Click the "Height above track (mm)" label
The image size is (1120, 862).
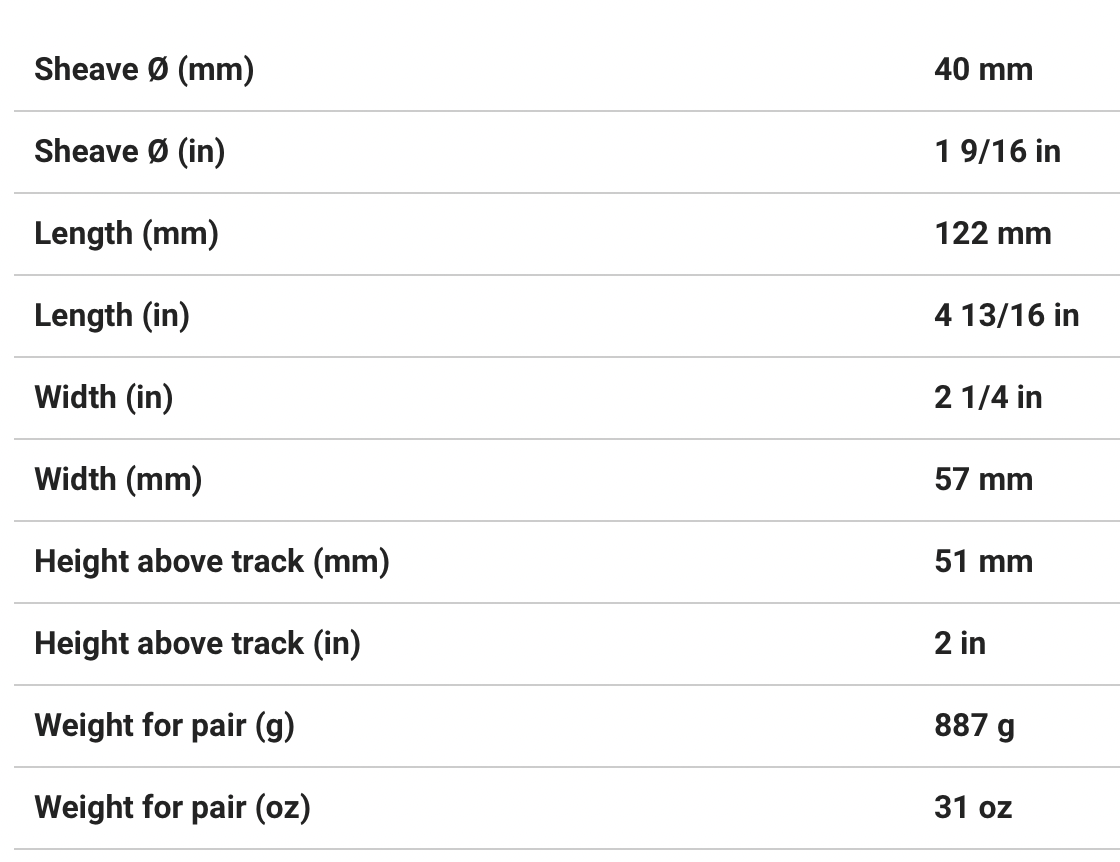[212, 562]
